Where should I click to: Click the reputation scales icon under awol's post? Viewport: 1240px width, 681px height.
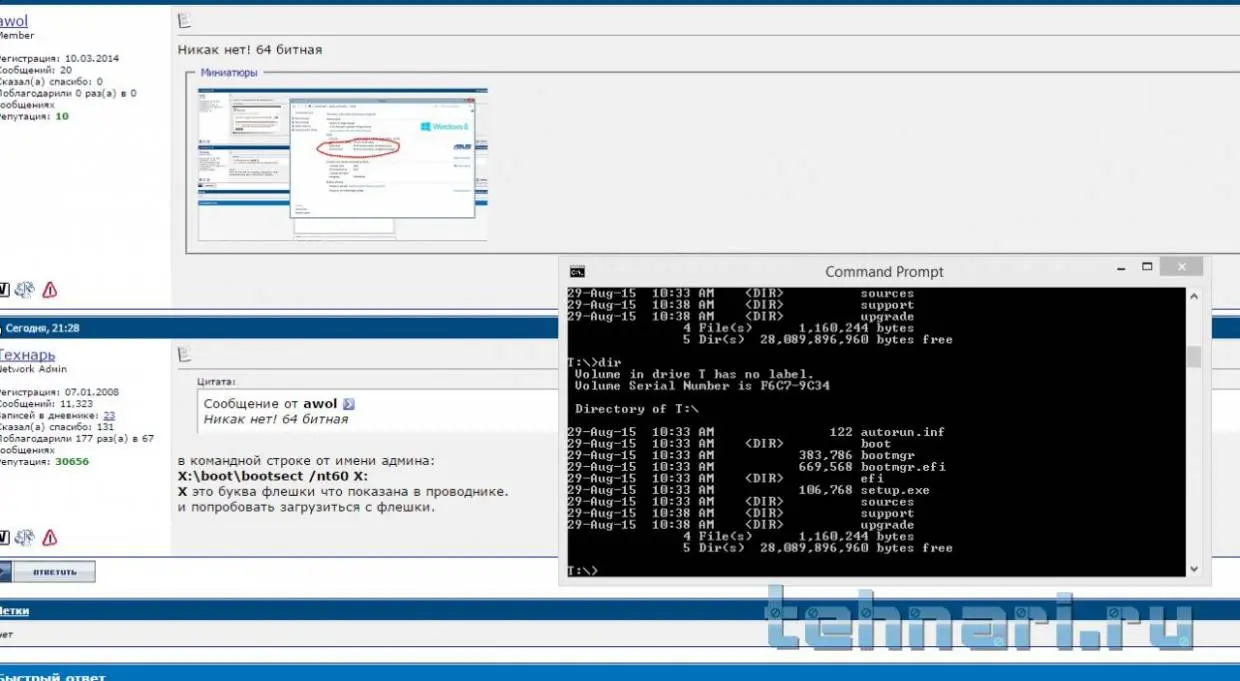click(24, 289)
